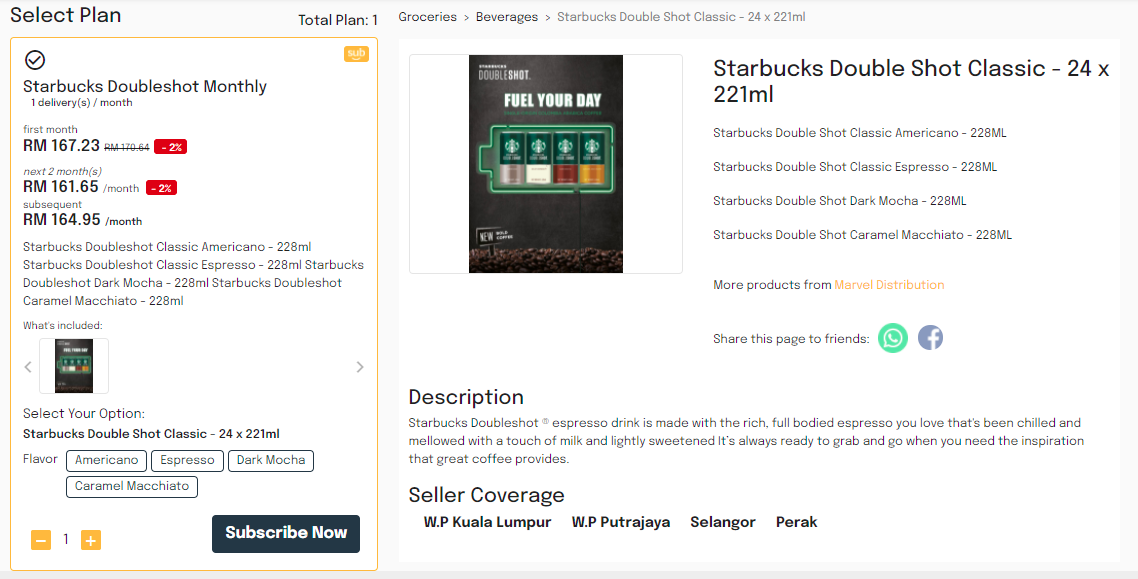Show next included item with right chevron

coord(360,367)
